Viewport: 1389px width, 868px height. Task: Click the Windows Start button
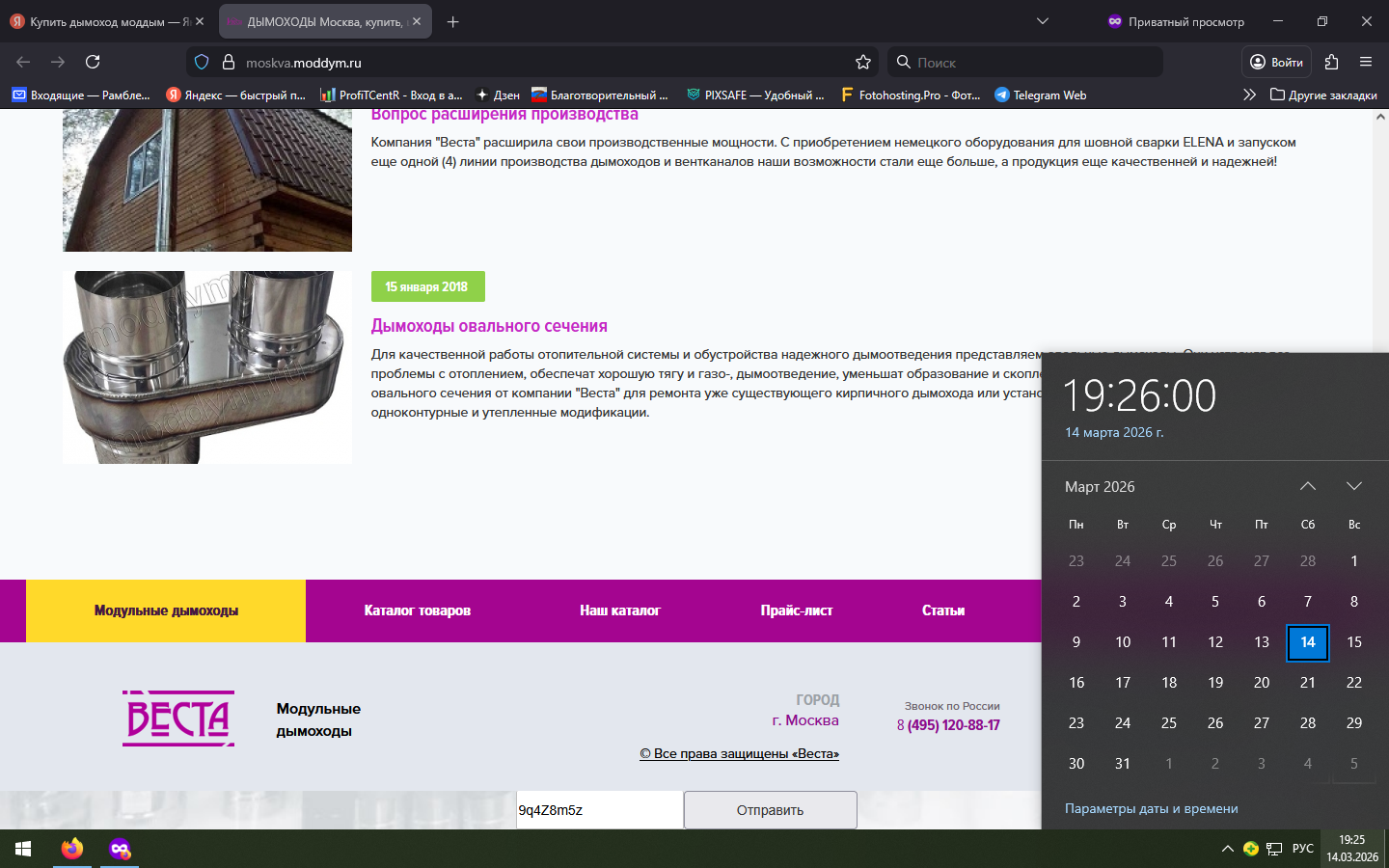coord(23,849)
